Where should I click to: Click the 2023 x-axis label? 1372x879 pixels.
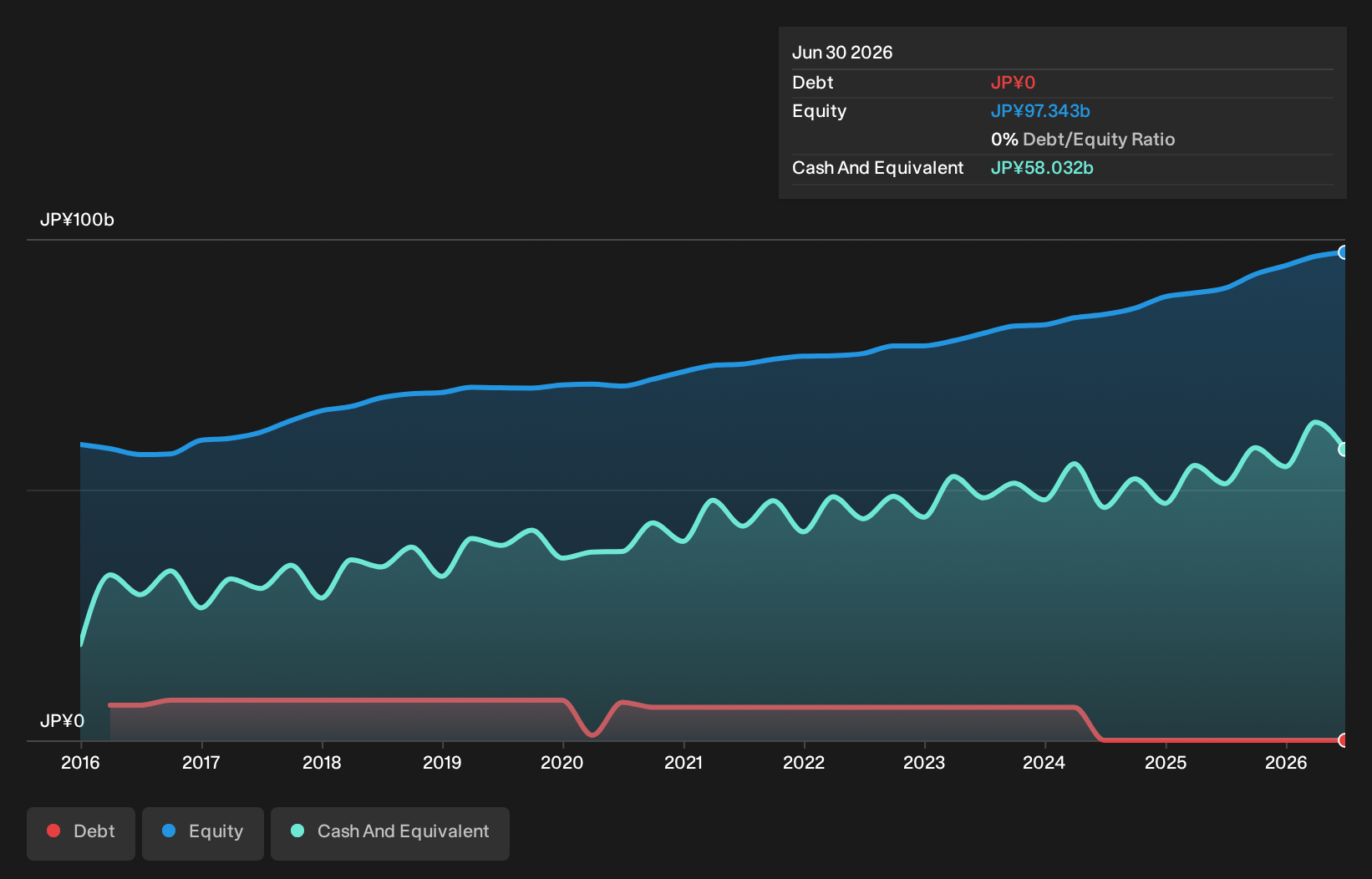924,763
